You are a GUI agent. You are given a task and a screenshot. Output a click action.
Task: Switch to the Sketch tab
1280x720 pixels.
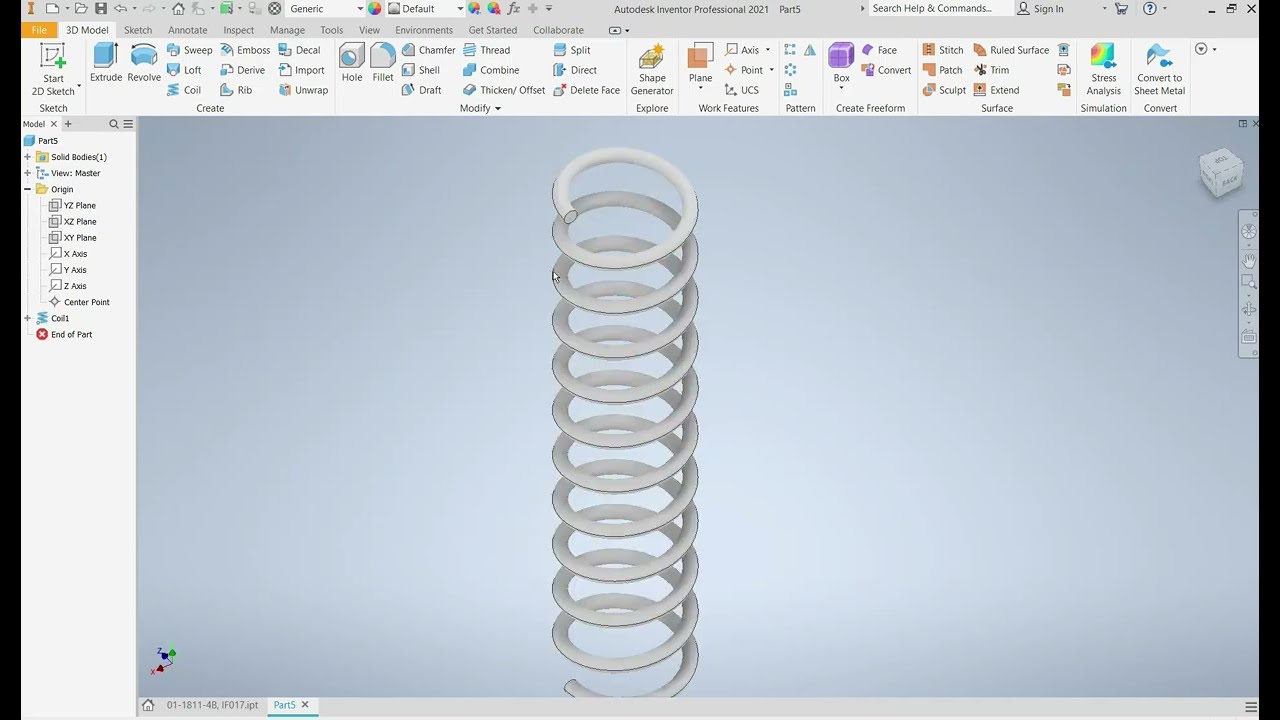pyautogui.click(x=138, y=30)
